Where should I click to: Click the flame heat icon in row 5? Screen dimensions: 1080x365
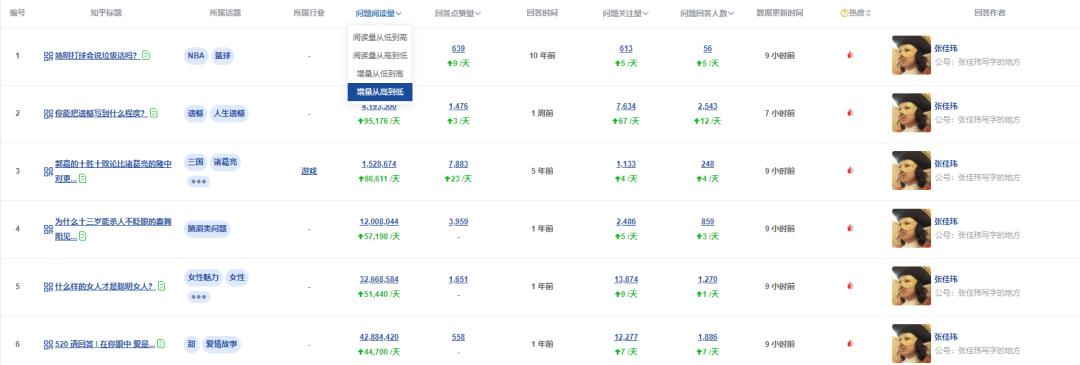click(x=850, y=286)
